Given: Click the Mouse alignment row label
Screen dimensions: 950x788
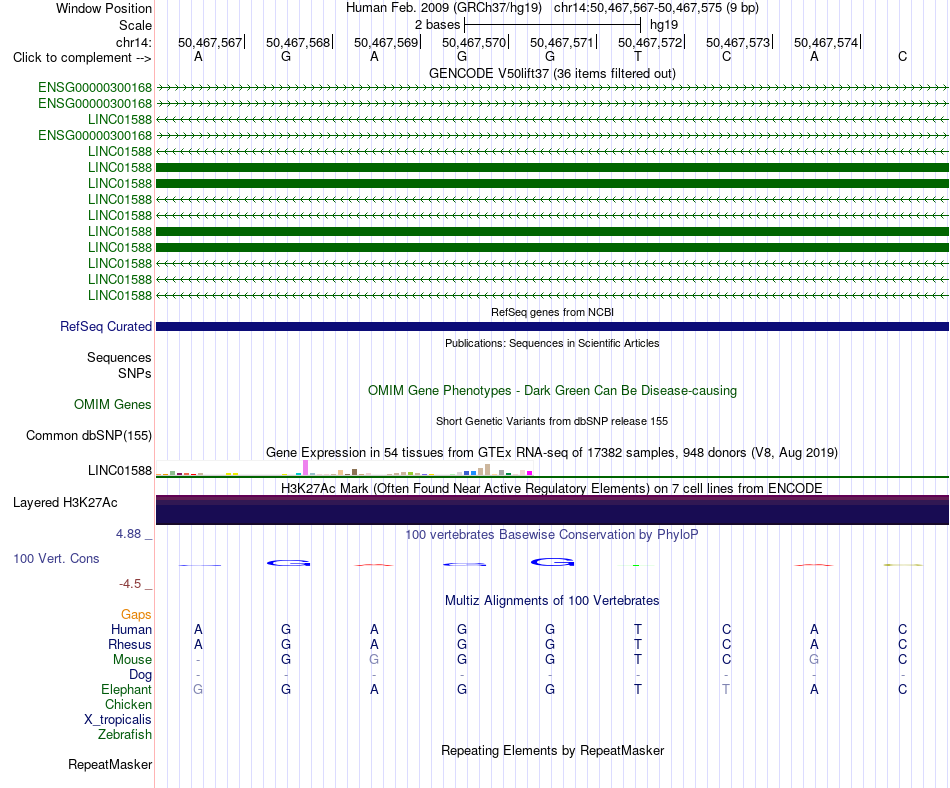Looking at the screenshot, I should tap(132, 660).
